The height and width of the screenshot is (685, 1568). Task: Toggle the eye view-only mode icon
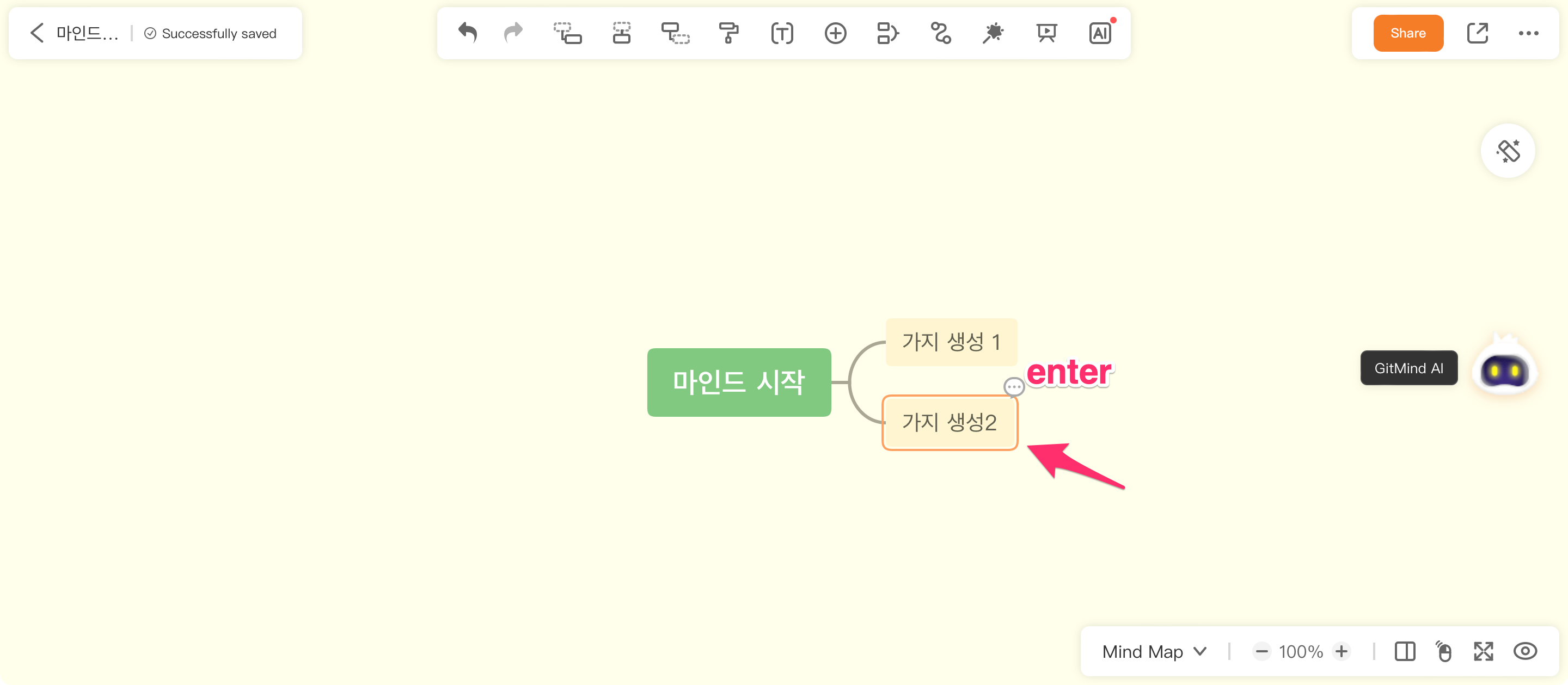[1525, 651]
